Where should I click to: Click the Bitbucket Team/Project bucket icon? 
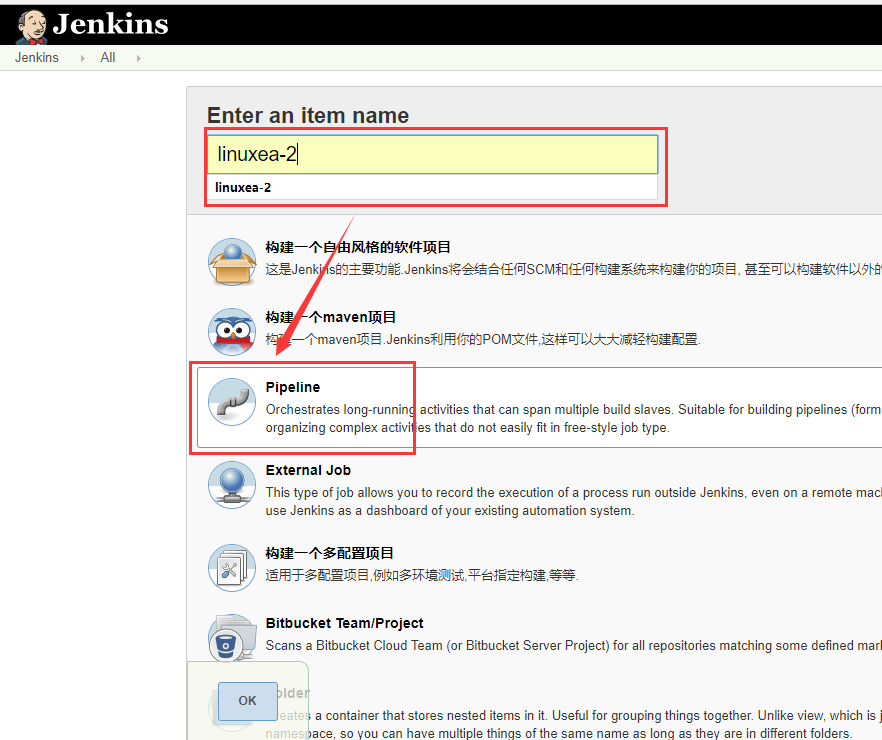[232, 638]
